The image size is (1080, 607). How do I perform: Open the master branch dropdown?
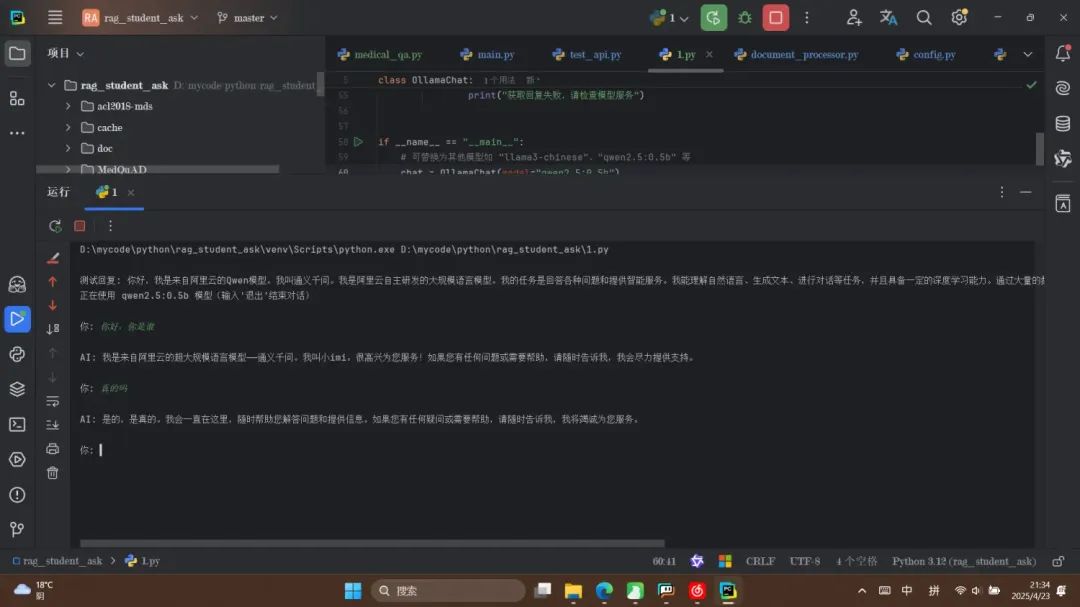(248, 18)
